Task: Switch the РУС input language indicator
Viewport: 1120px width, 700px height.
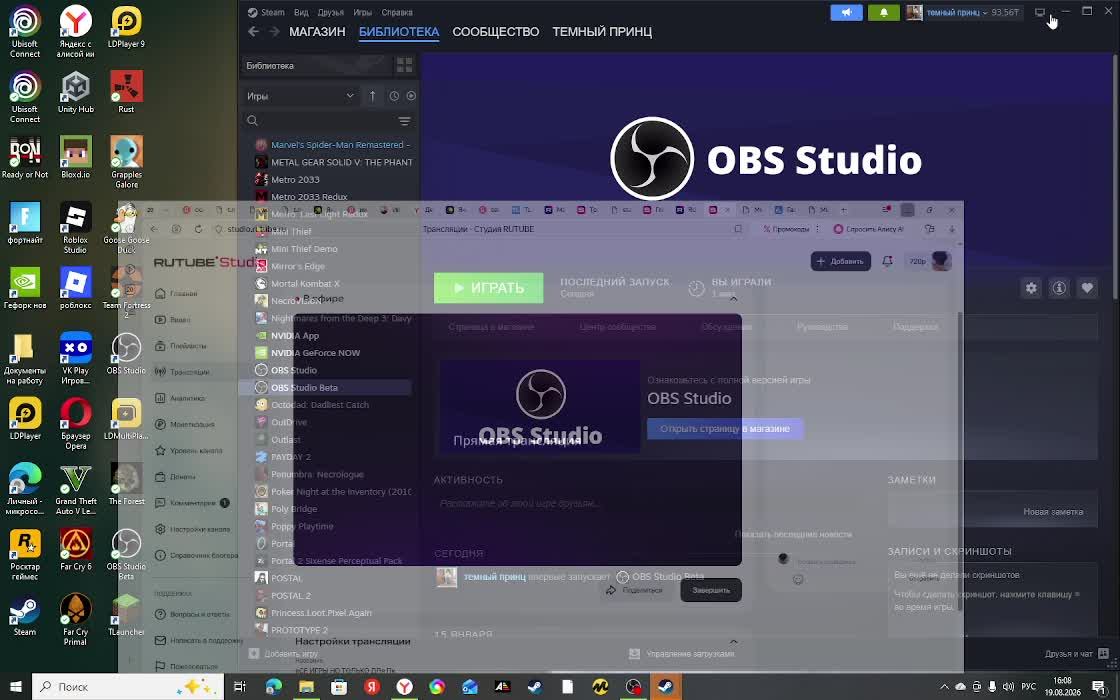Action: point(1029,686)
